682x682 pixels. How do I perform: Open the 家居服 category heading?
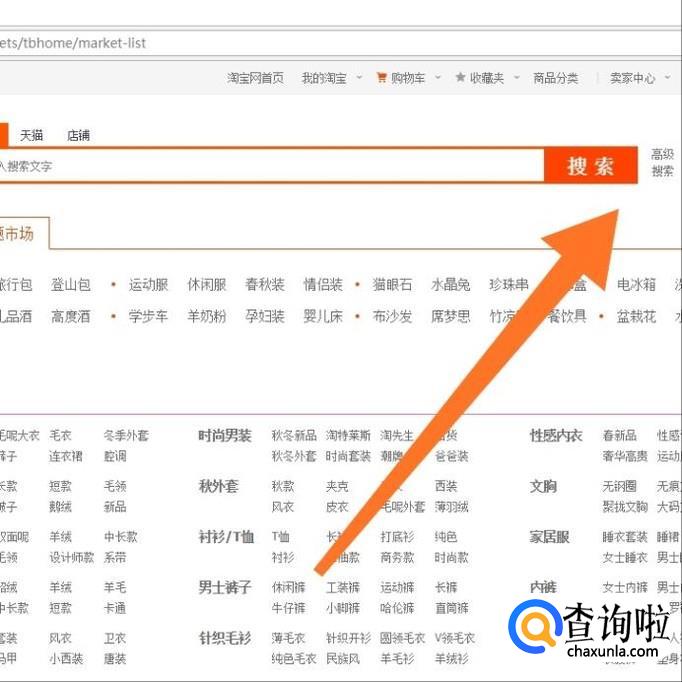point(549,537)
